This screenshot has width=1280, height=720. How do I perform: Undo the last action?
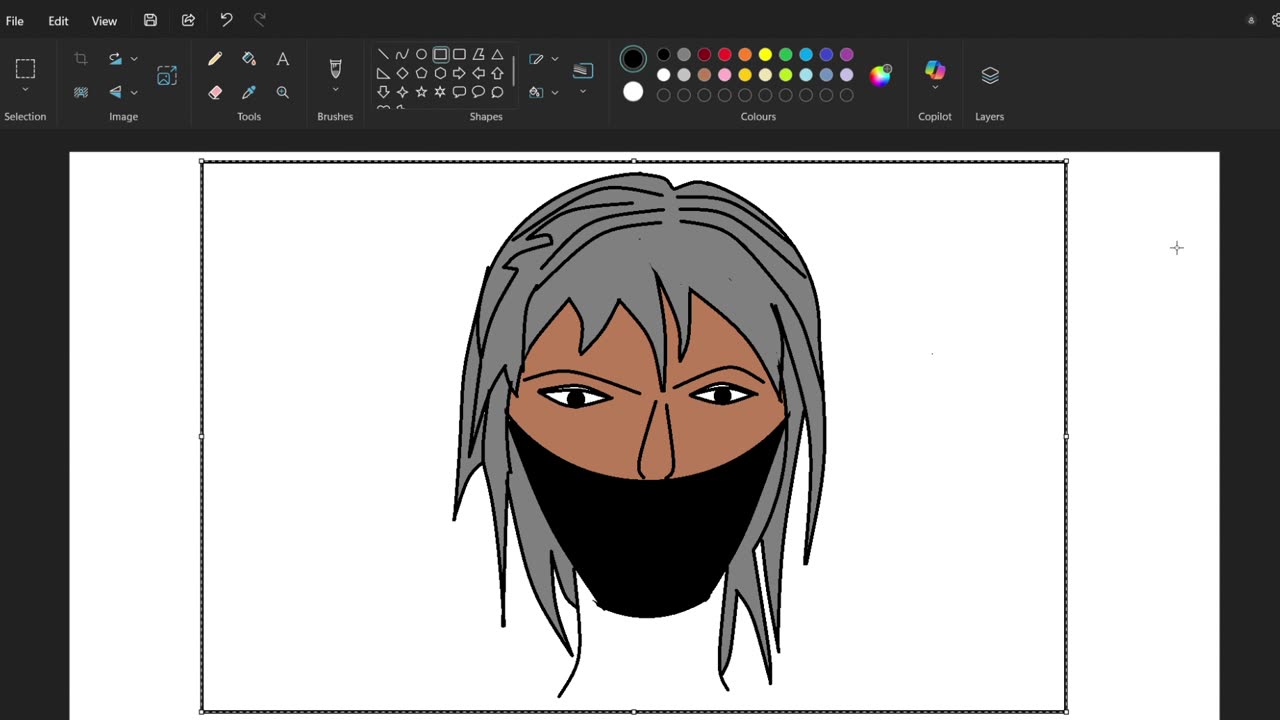click(x=226, y=20)
